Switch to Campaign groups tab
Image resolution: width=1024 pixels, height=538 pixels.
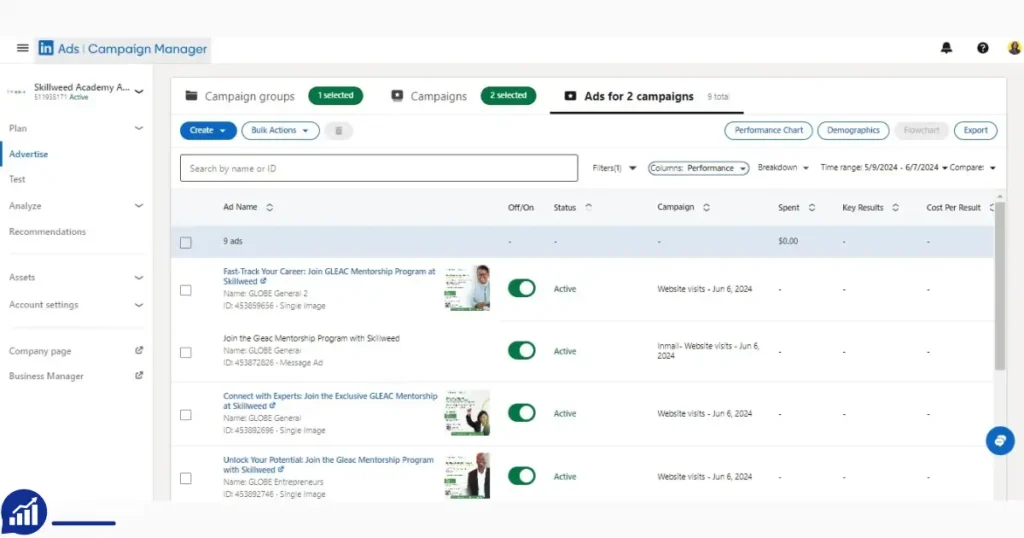tap(249, 96)
